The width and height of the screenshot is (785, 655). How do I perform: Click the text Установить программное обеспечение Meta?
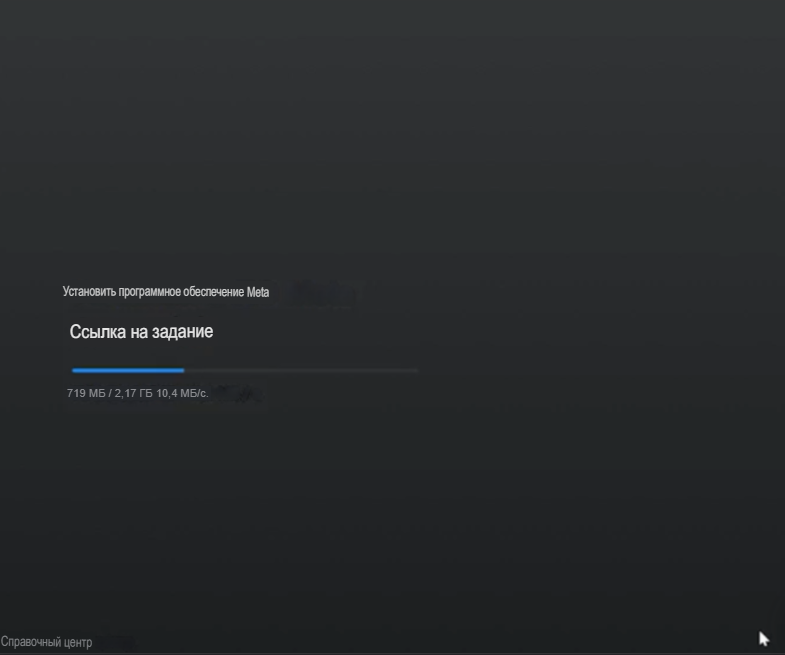166,292
